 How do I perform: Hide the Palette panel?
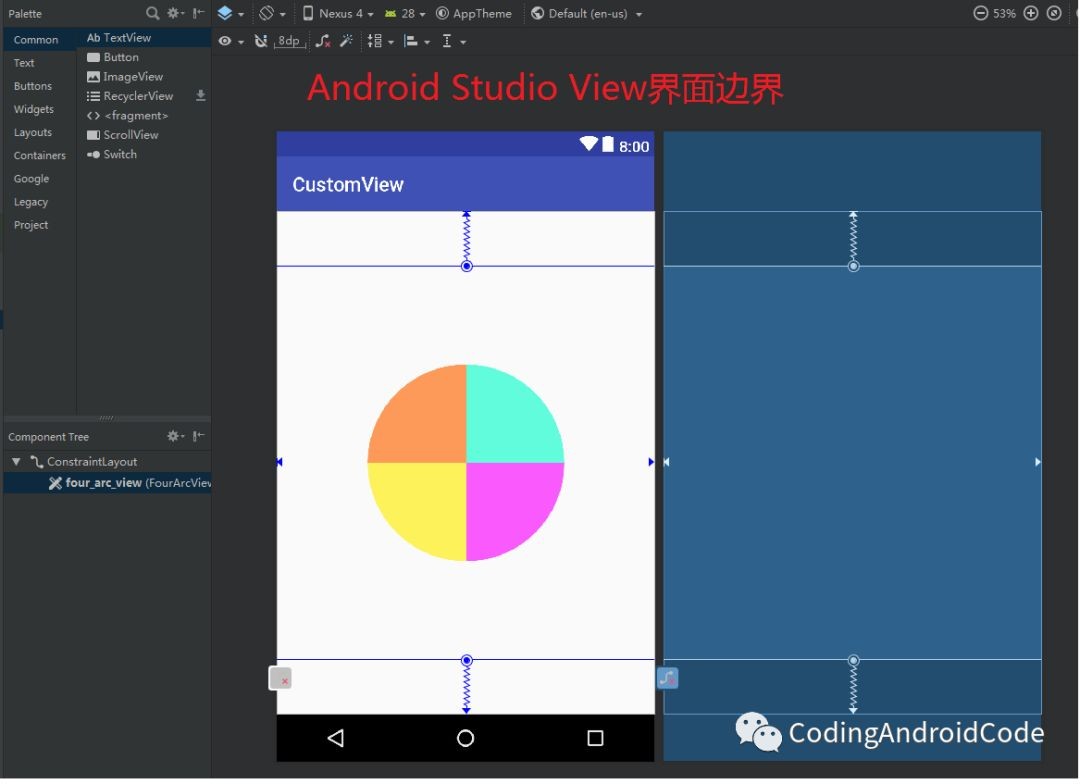click(198, 13)
